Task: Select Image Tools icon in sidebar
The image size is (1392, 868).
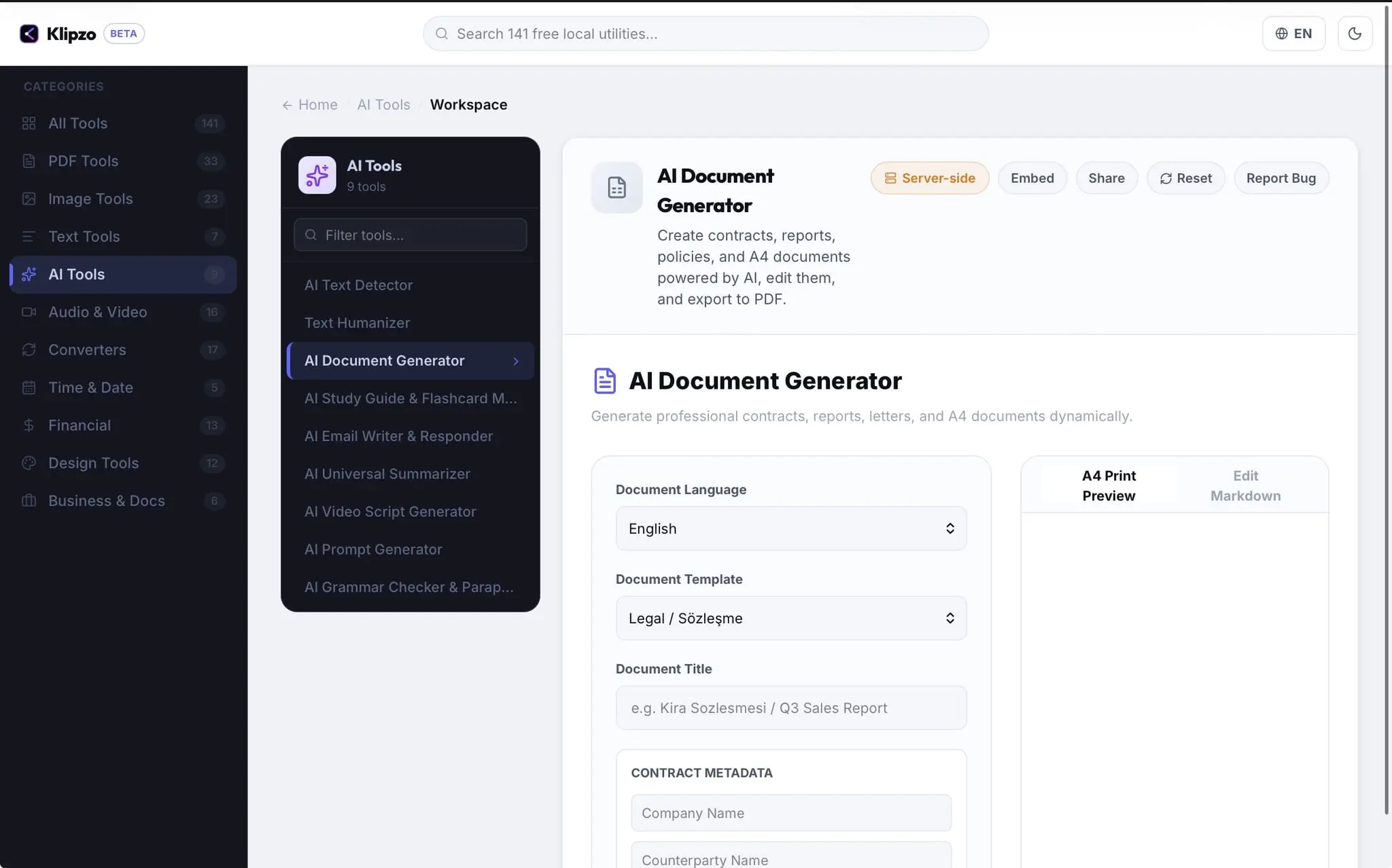Action: click(29, 198)
